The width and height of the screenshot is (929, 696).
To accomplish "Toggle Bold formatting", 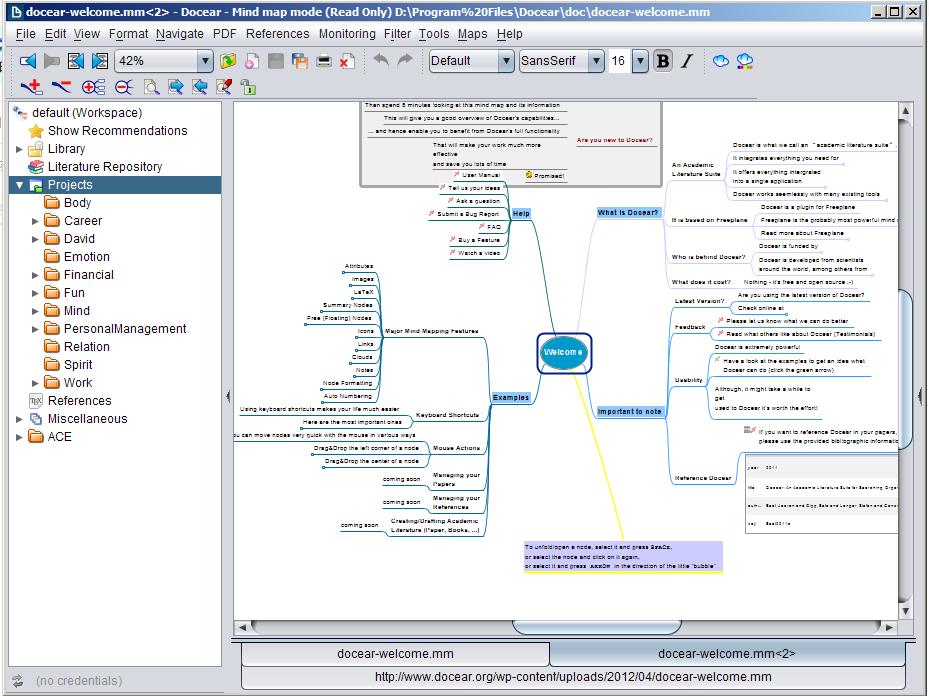I will tap(663, 61).
